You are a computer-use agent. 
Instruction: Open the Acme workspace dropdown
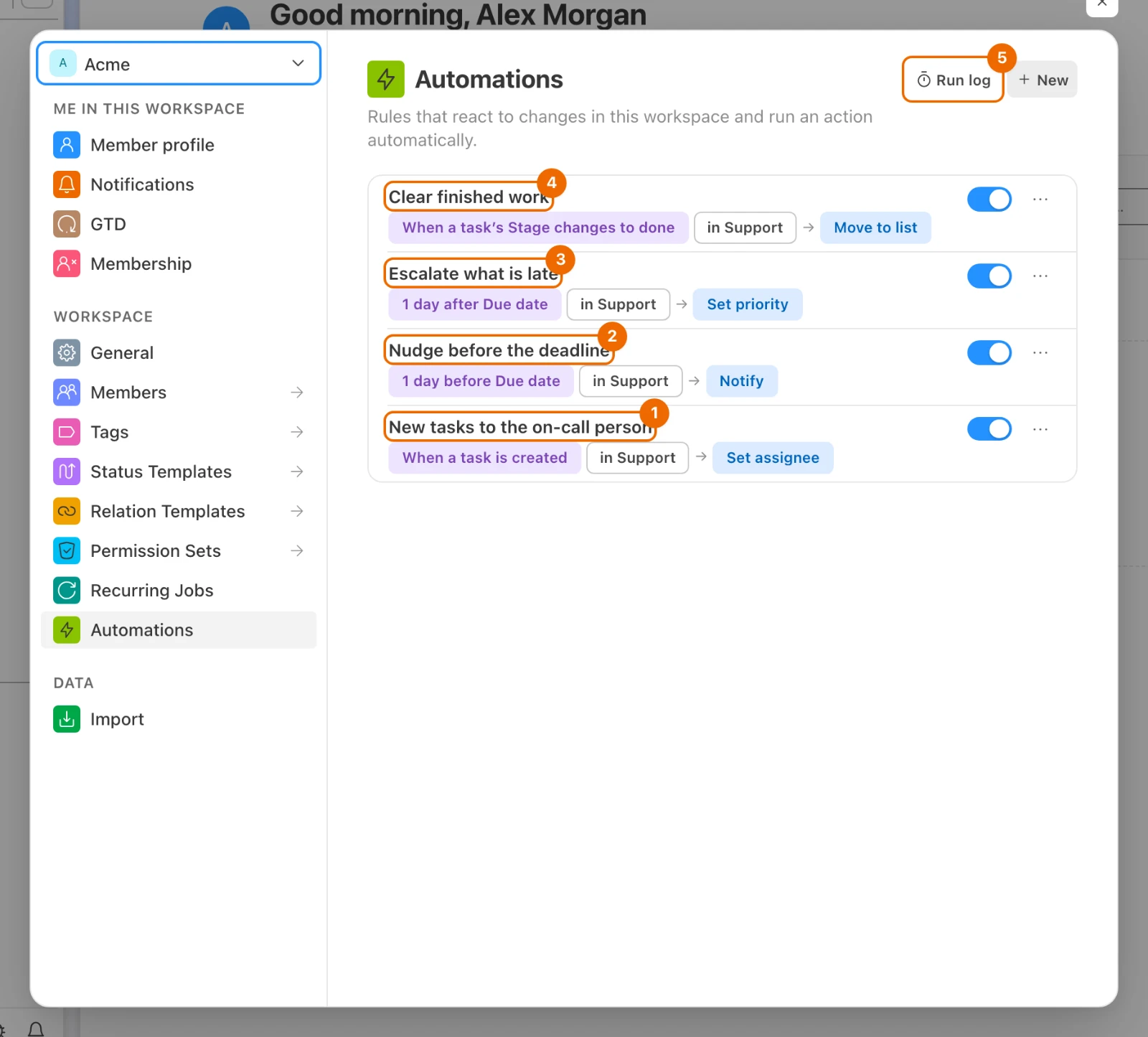[x=179, y=63]
